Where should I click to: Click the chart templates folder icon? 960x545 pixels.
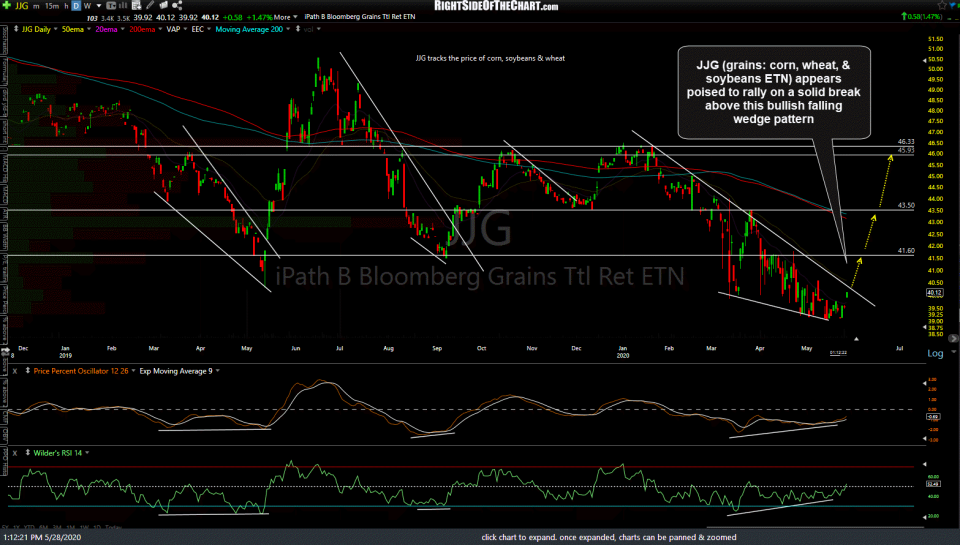click(x=163, y=6)
